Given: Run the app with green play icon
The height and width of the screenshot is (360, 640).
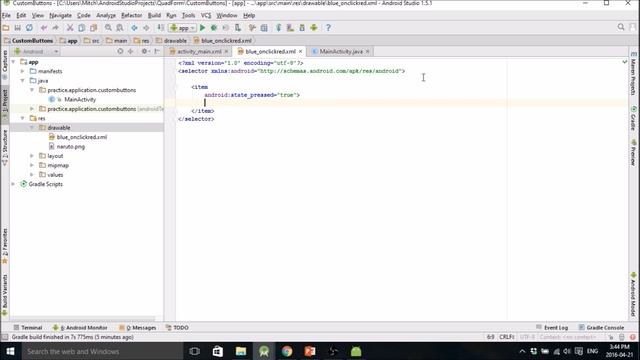Looking at the screenshot, I should (202, 28).
